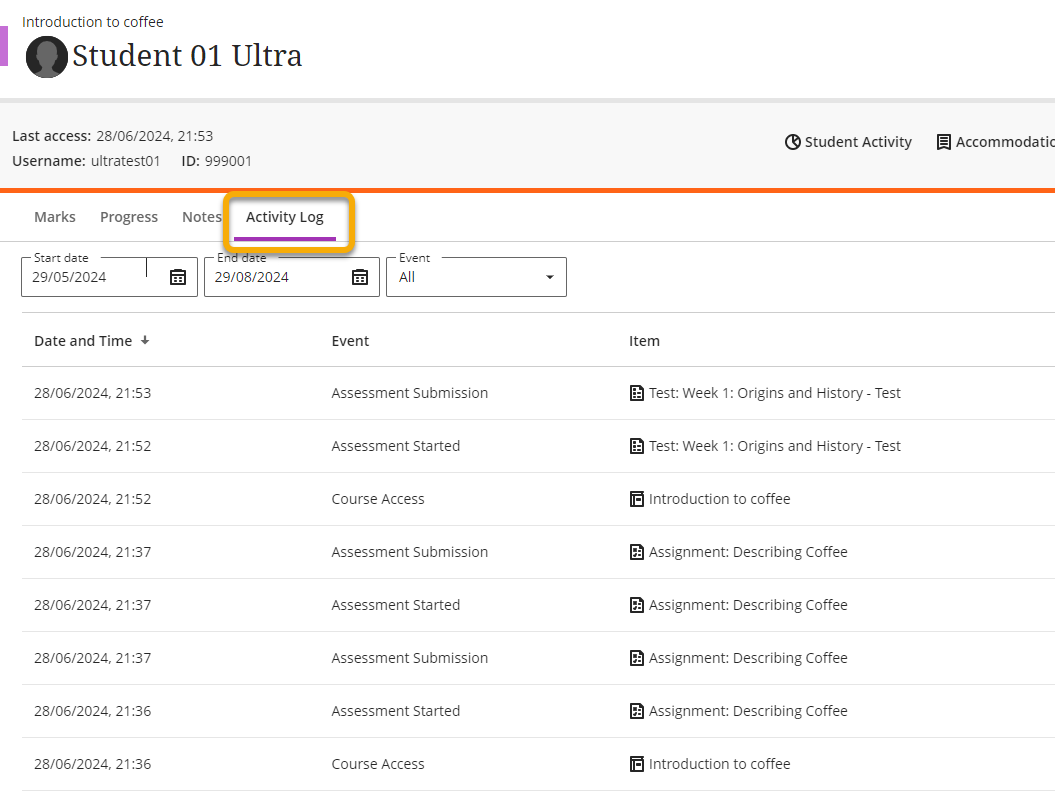1055x791 pixels.
Task: Open the End date calendar picker
Action: tap(360, 277)
